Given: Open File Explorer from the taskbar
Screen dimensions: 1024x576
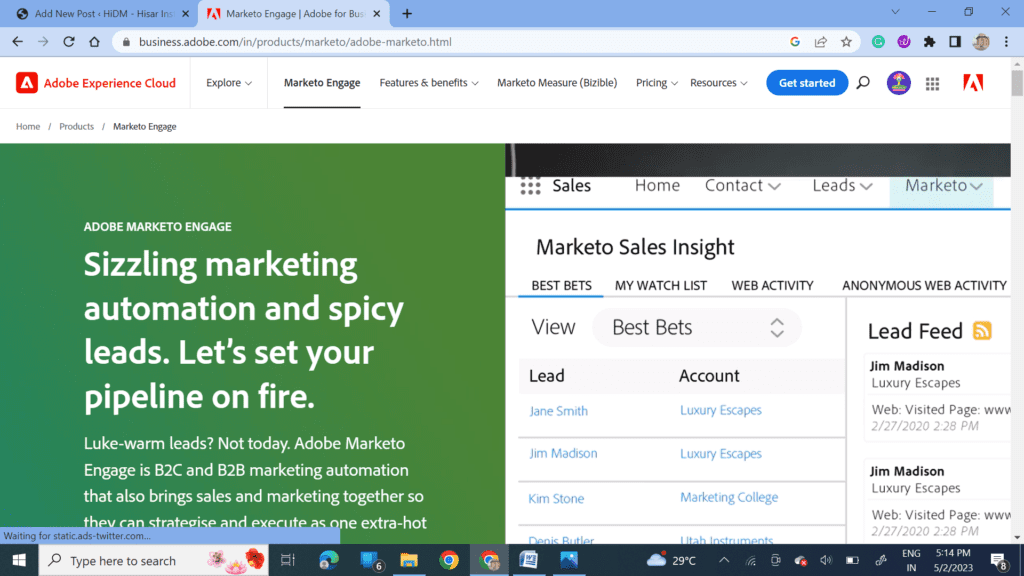Looking at the screenshot, I should pos(408,560).
